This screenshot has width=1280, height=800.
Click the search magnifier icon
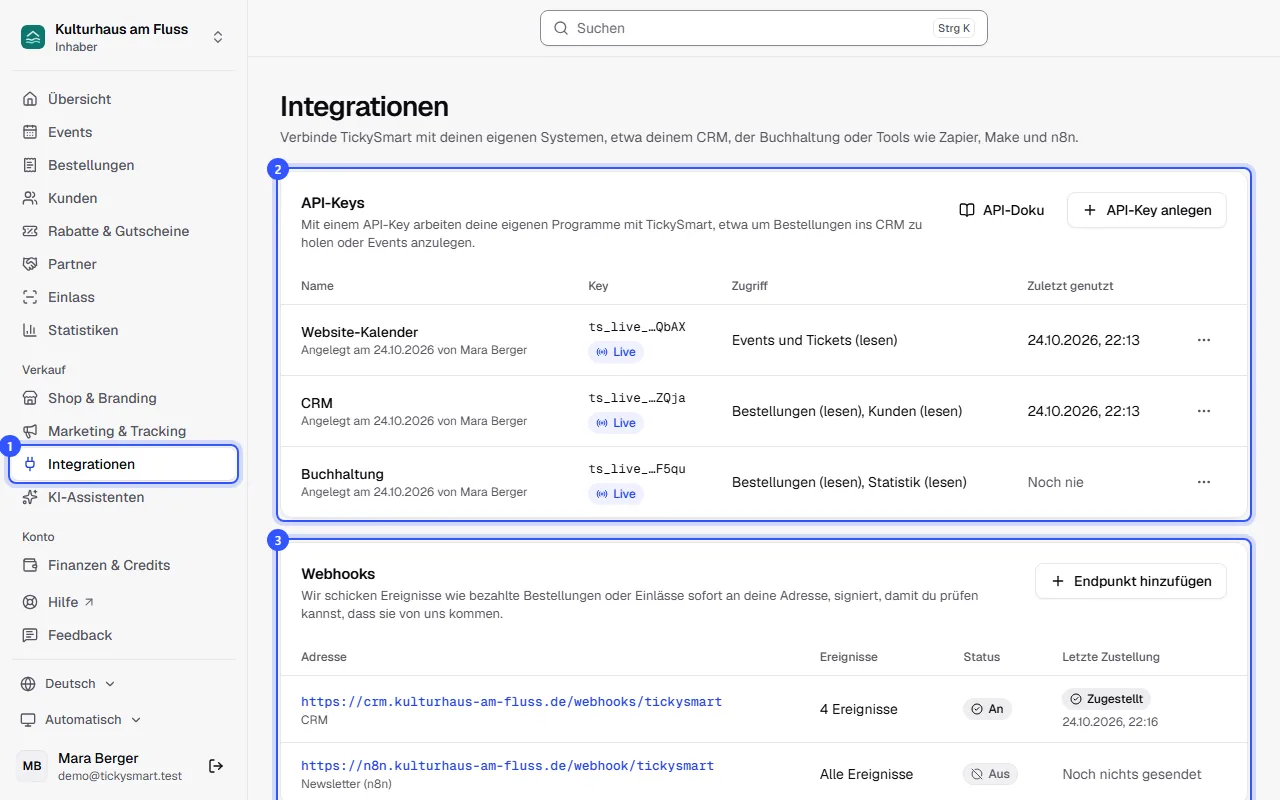(561, 28)
